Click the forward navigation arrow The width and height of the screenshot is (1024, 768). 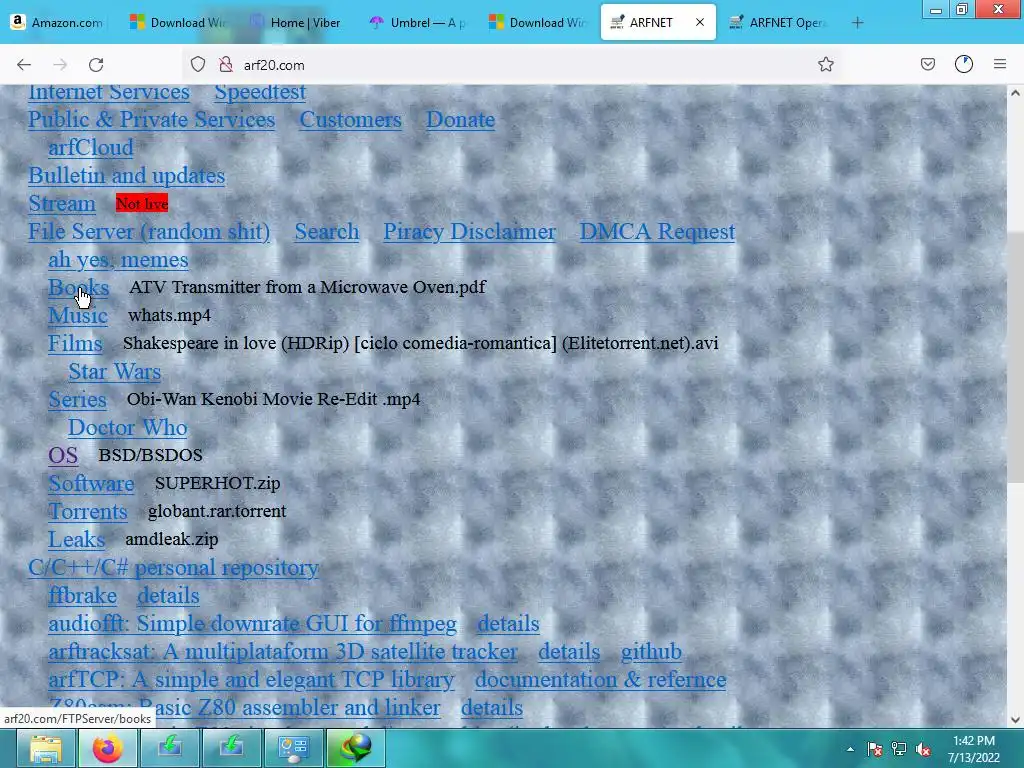tap(60, 65)
